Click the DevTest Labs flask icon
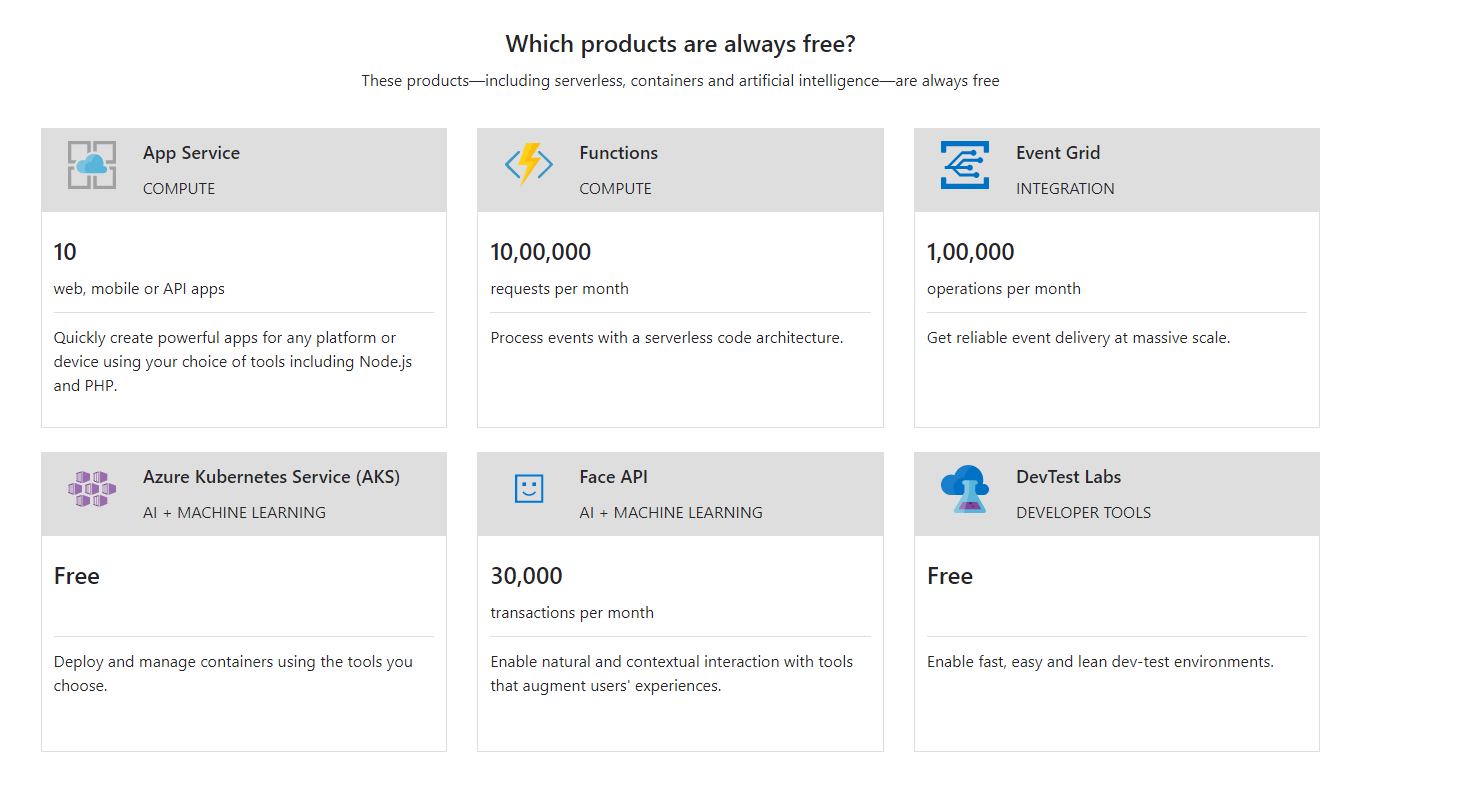Image resolution: width=1465 pixels, height=785 pixels. [x=965, y=489]
